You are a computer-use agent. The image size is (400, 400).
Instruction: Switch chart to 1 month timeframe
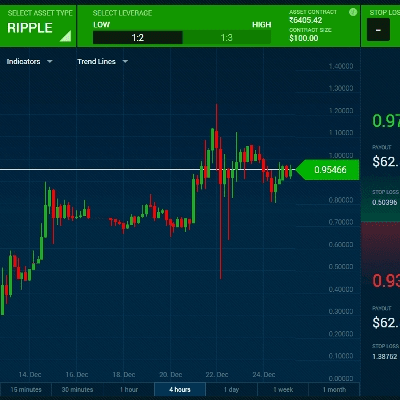334,389
